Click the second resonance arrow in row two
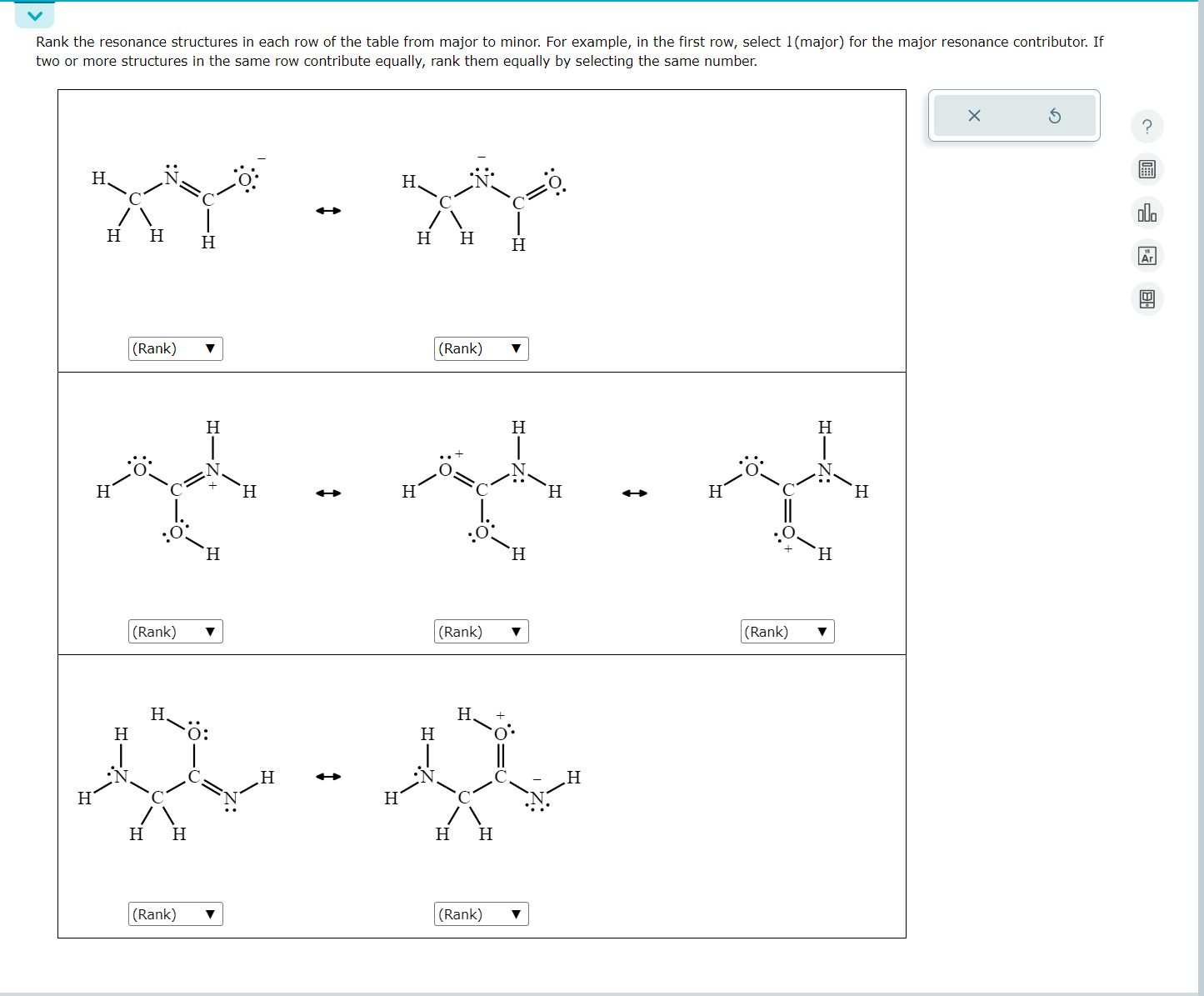The width and height of the screenshot is (1204, 996). click(635, 493)
